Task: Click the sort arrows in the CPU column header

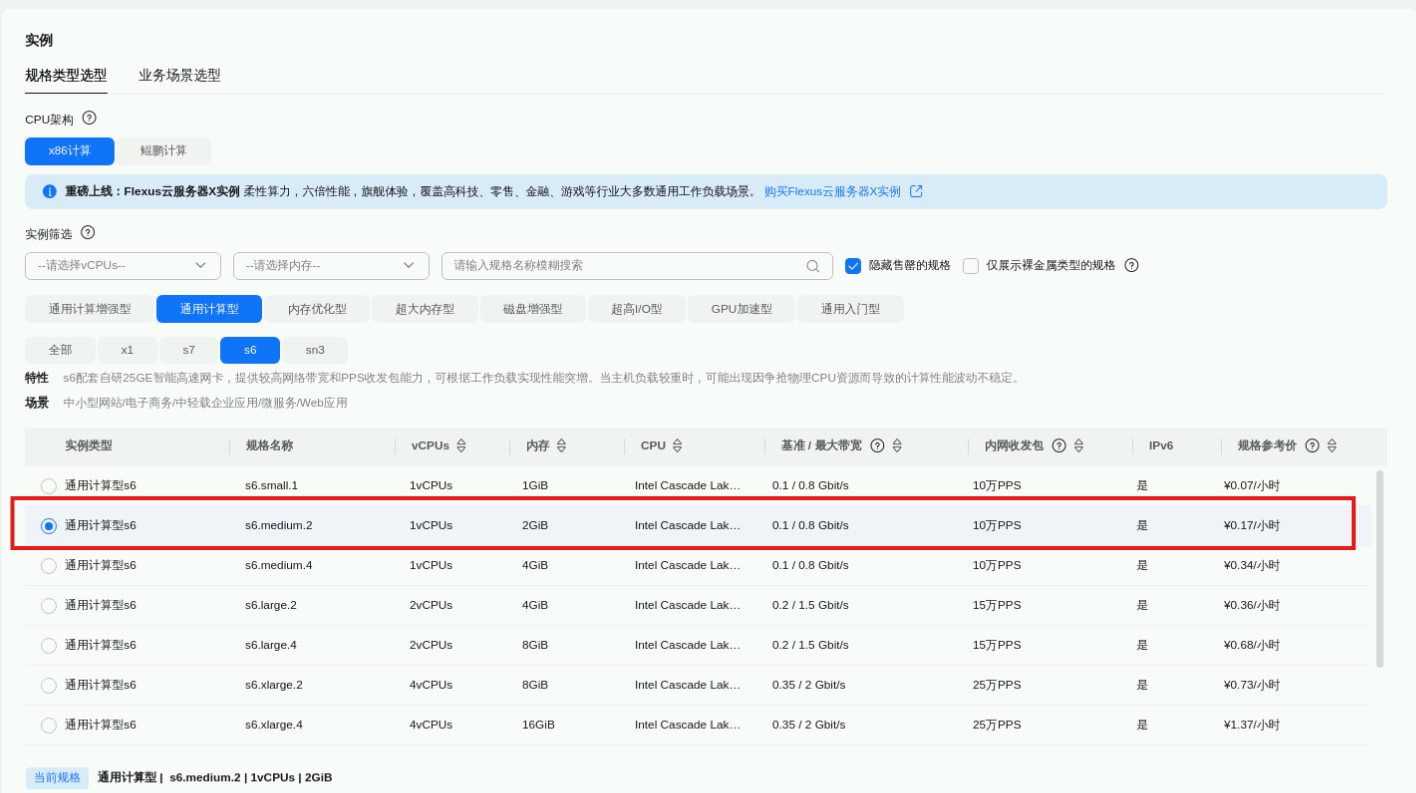Action: tap(677, 446)
